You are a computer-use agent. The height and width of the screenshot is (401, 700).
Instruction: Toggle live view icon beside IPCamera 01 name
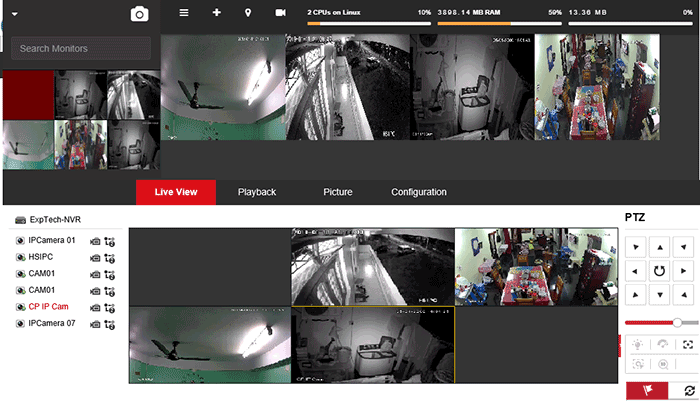[x=20, y=241]
